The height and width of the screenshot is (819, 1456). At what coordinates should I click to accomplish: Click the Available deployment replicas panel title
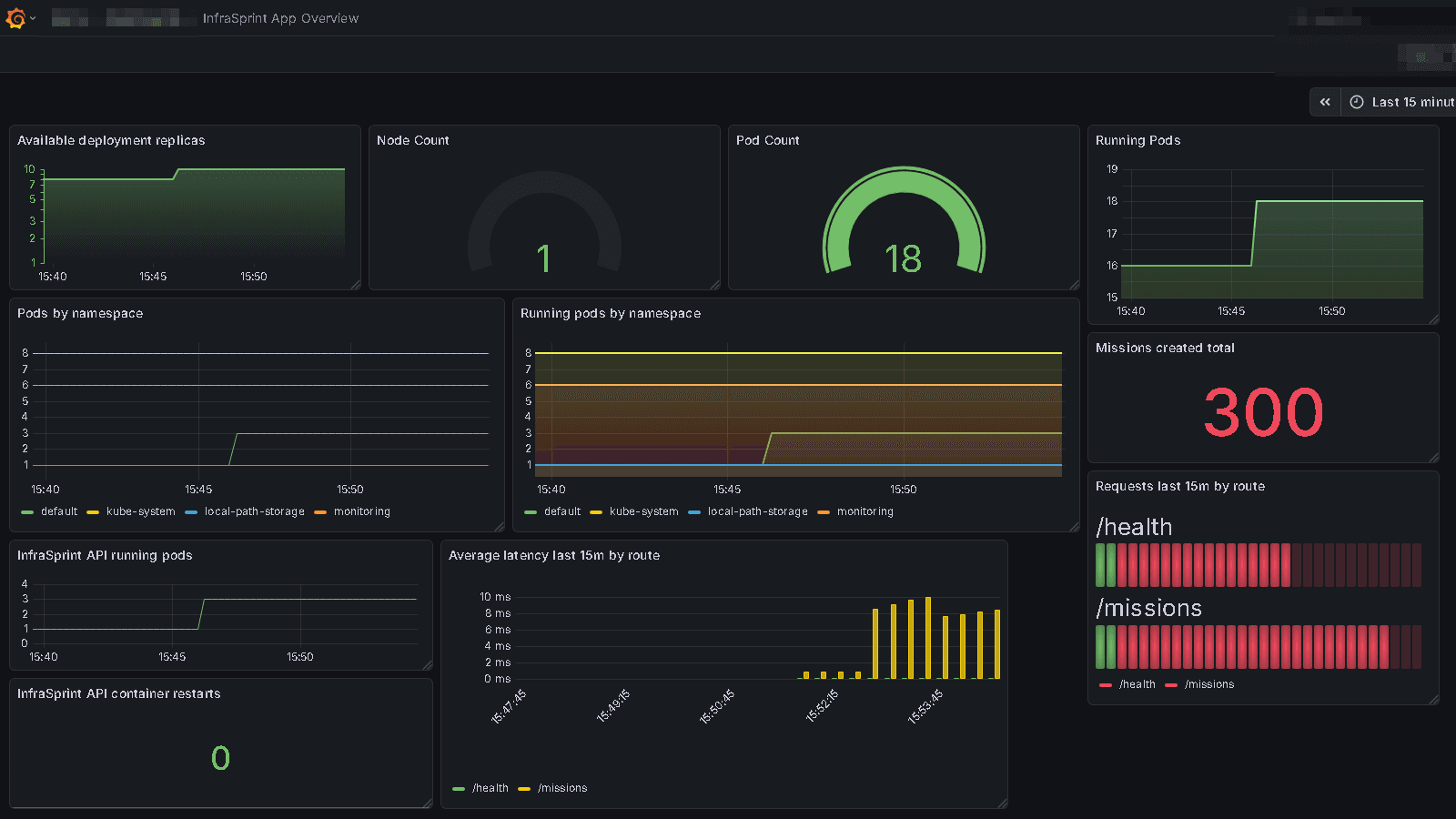coord(111,140)
